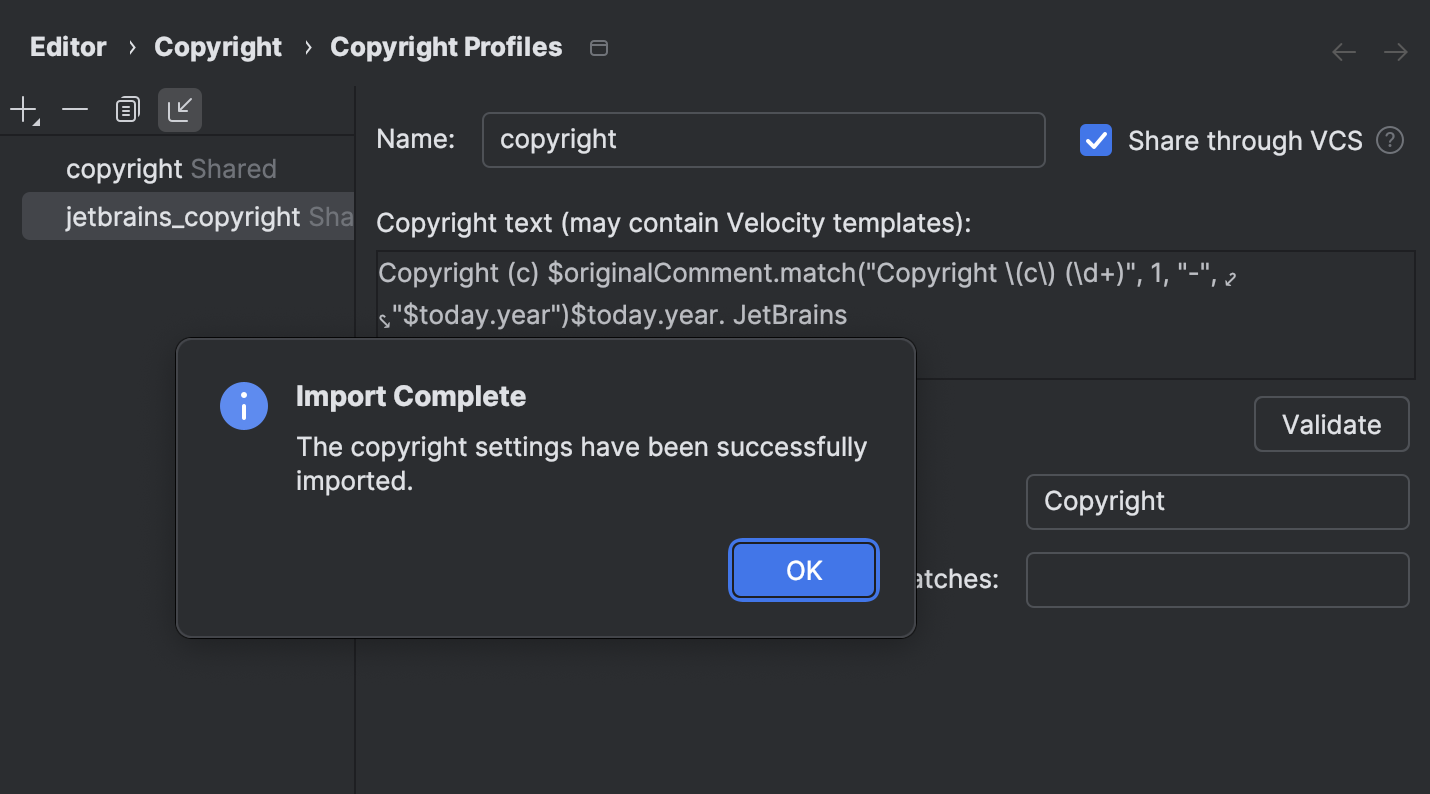Screen dimensions: 1430x794
Task: Uncheck the Share through VCS checkbox
Action: point(1095,141)
